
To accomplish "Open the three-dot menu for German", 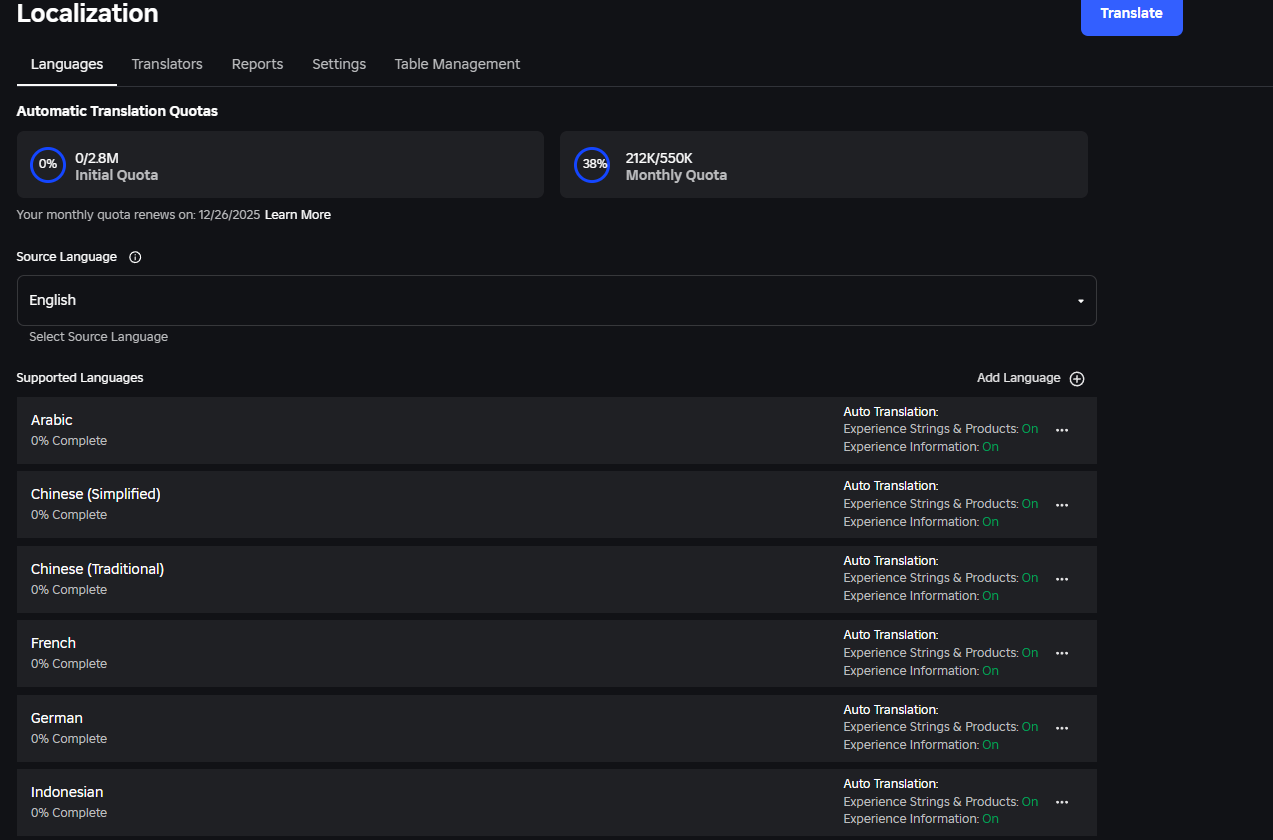I will click(1062, 728).
